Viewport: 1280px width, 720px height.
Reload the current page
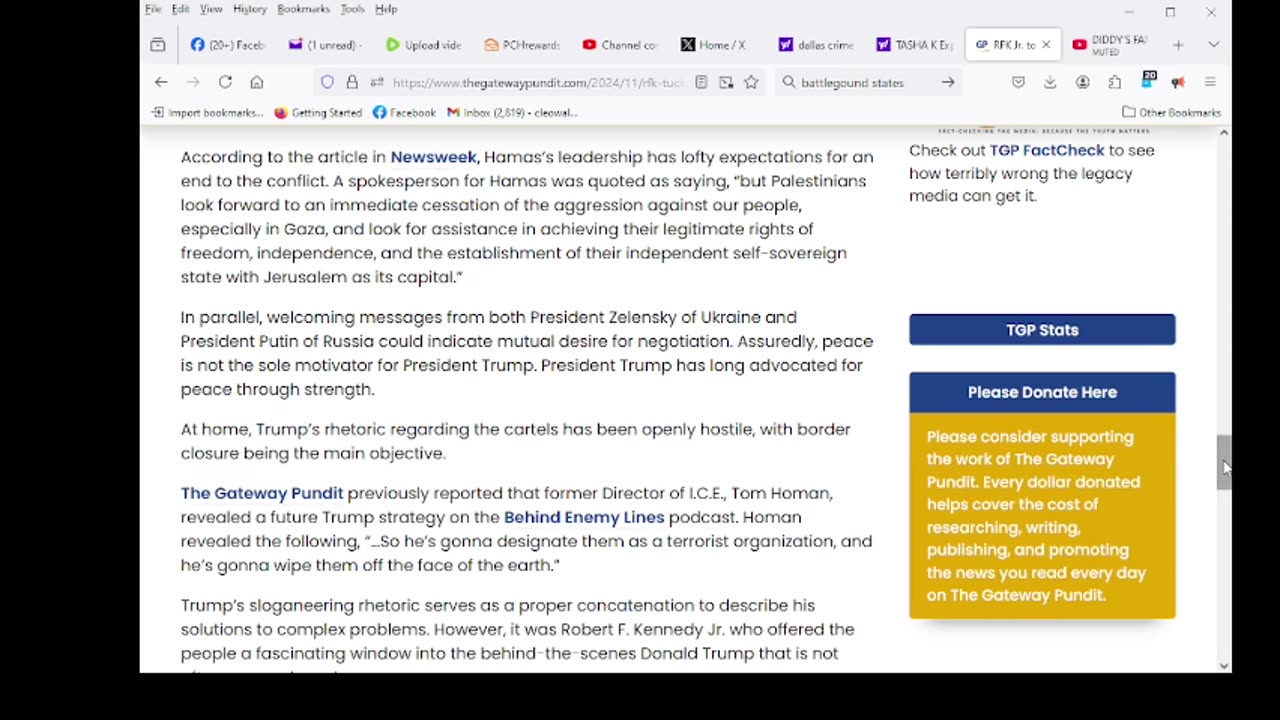tap(225, 82)
